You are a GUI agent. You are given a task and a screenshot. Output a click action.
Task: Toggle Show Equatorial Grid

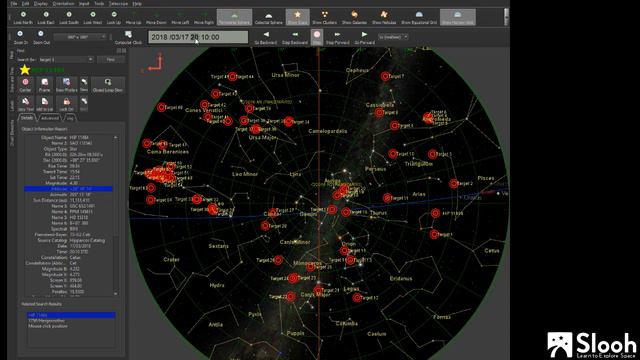[x=419, y=17]
